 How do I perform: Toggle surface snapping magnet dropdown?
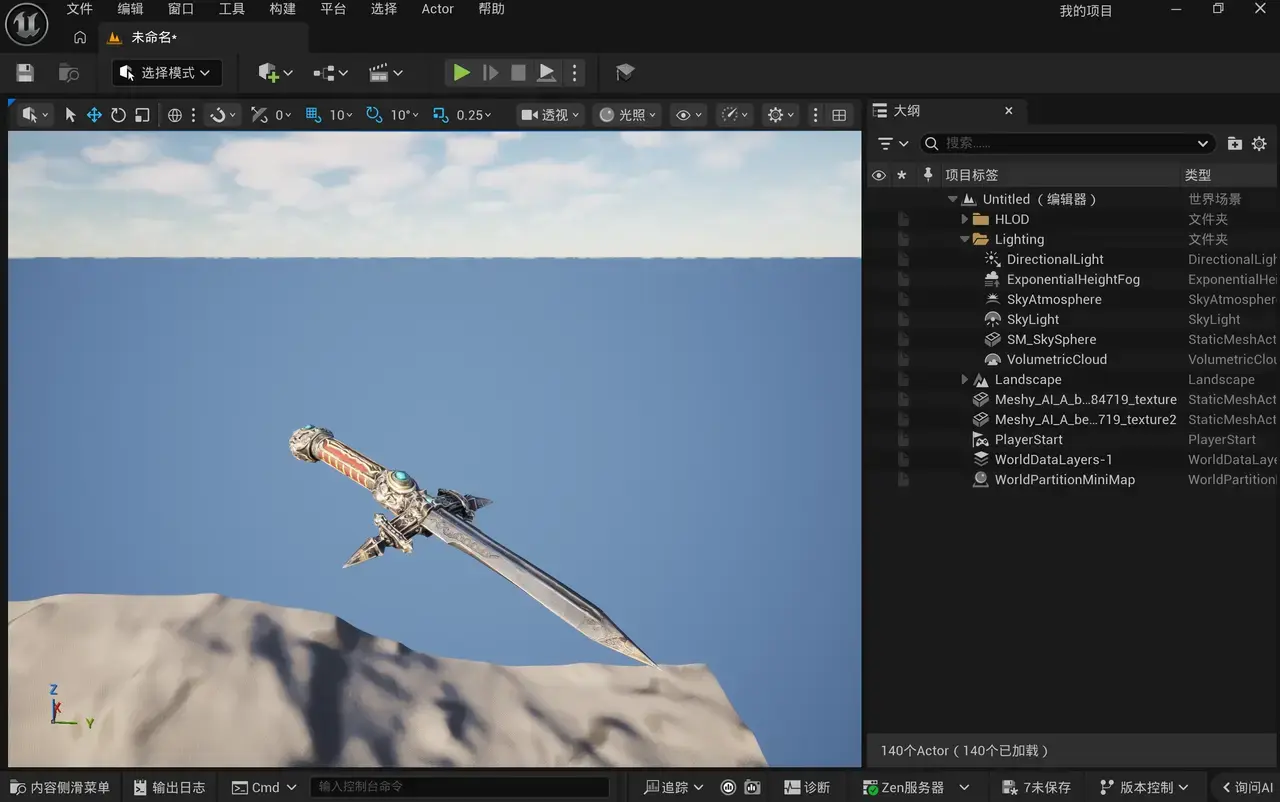click(x=223, y=115)
